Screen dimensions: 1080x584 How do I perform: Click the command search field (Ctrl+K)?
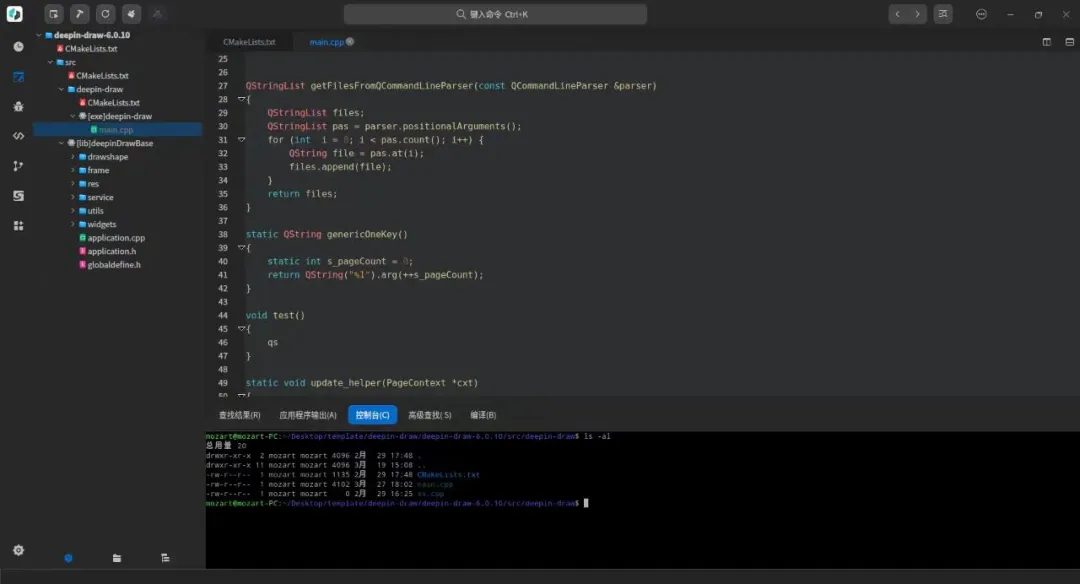click(x=495, y=14)
